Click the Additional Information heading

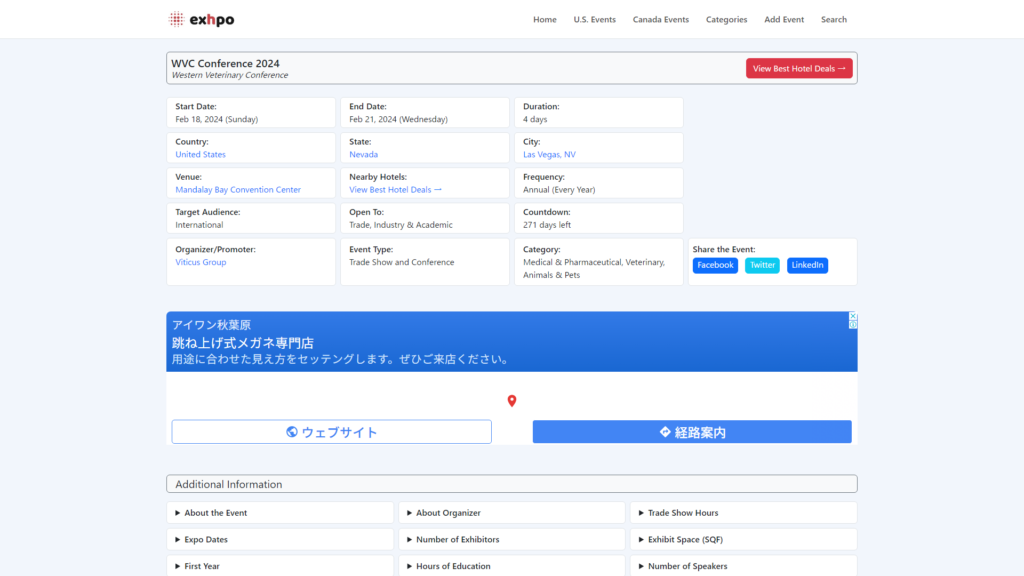pyautogui.click(x=229, y=485)
